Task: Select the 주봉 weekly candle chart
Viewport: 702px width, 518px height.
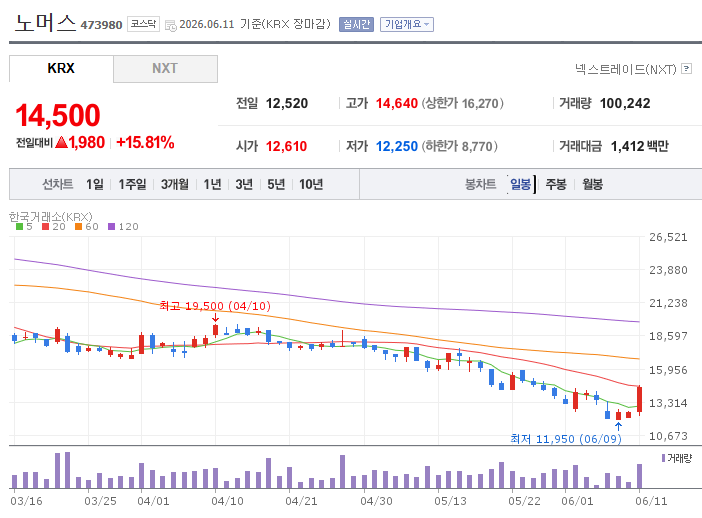Action: [556, 184]
